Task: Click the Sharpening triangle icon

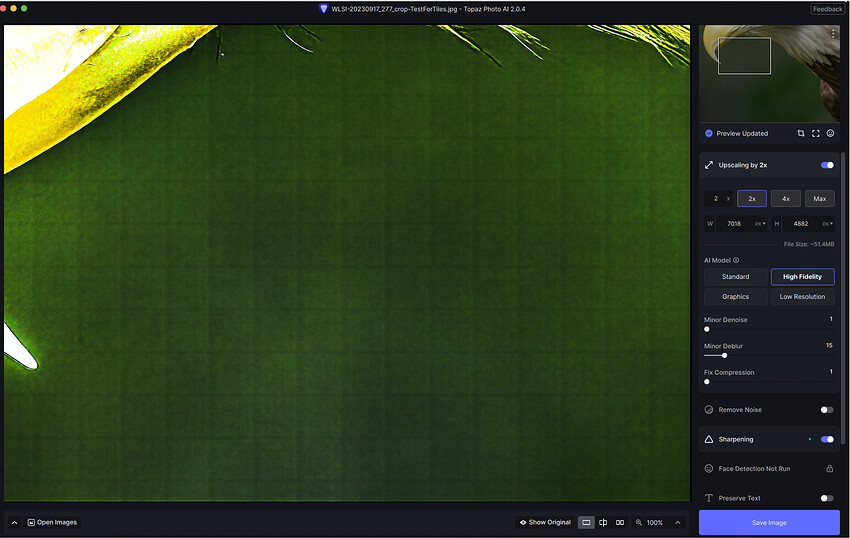Action: 709,439
